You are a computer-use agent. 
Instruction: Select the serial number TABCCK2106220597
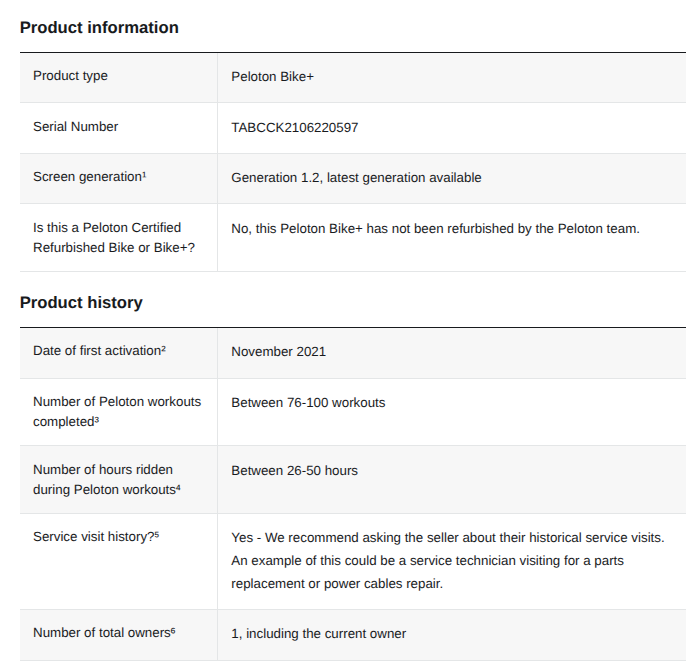pos(295,128)
